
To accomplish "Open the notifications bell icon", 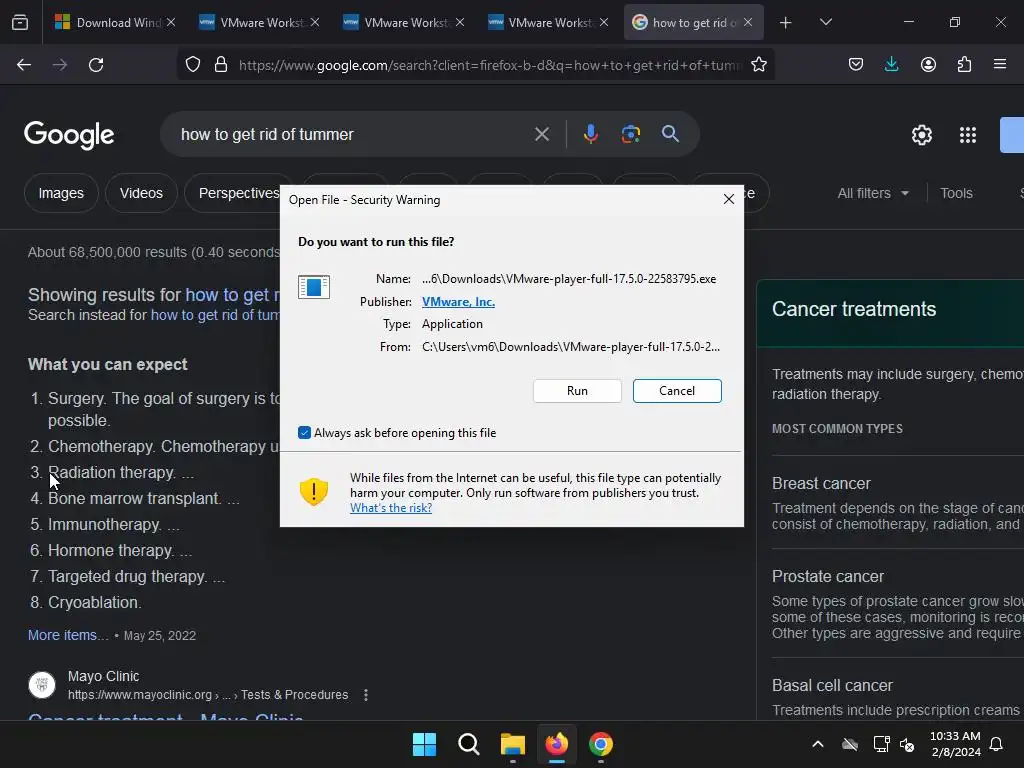I will tap(997, 744).
